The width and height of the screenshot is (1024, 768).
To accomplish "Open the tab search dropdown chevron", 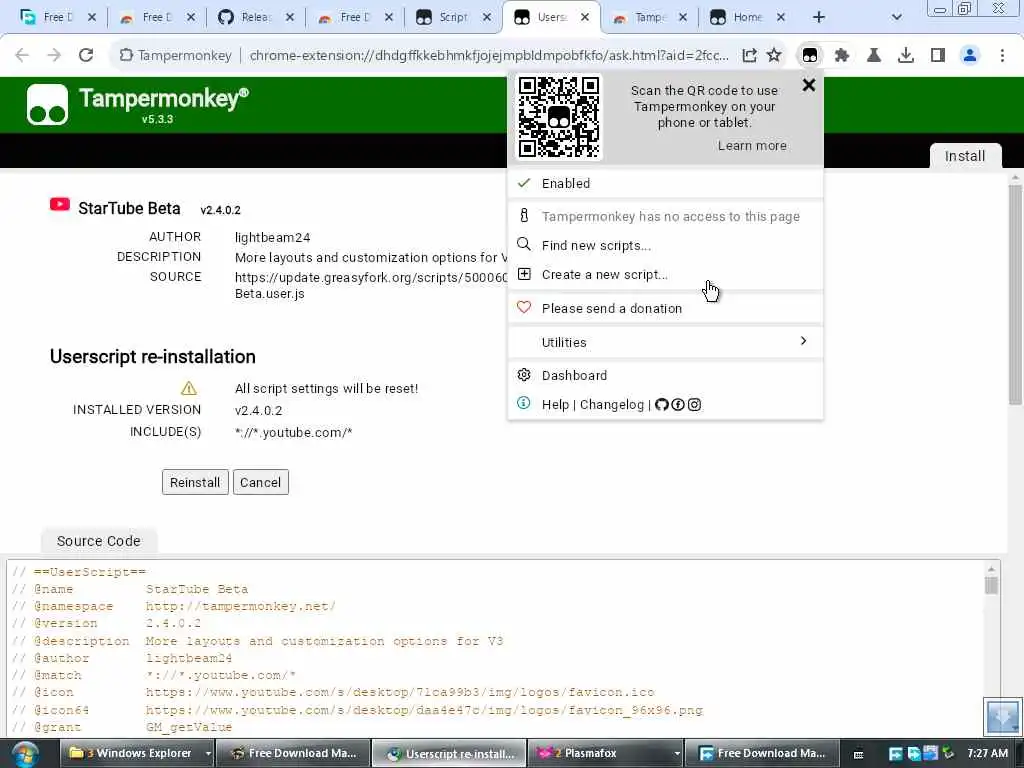I will 897,18.
